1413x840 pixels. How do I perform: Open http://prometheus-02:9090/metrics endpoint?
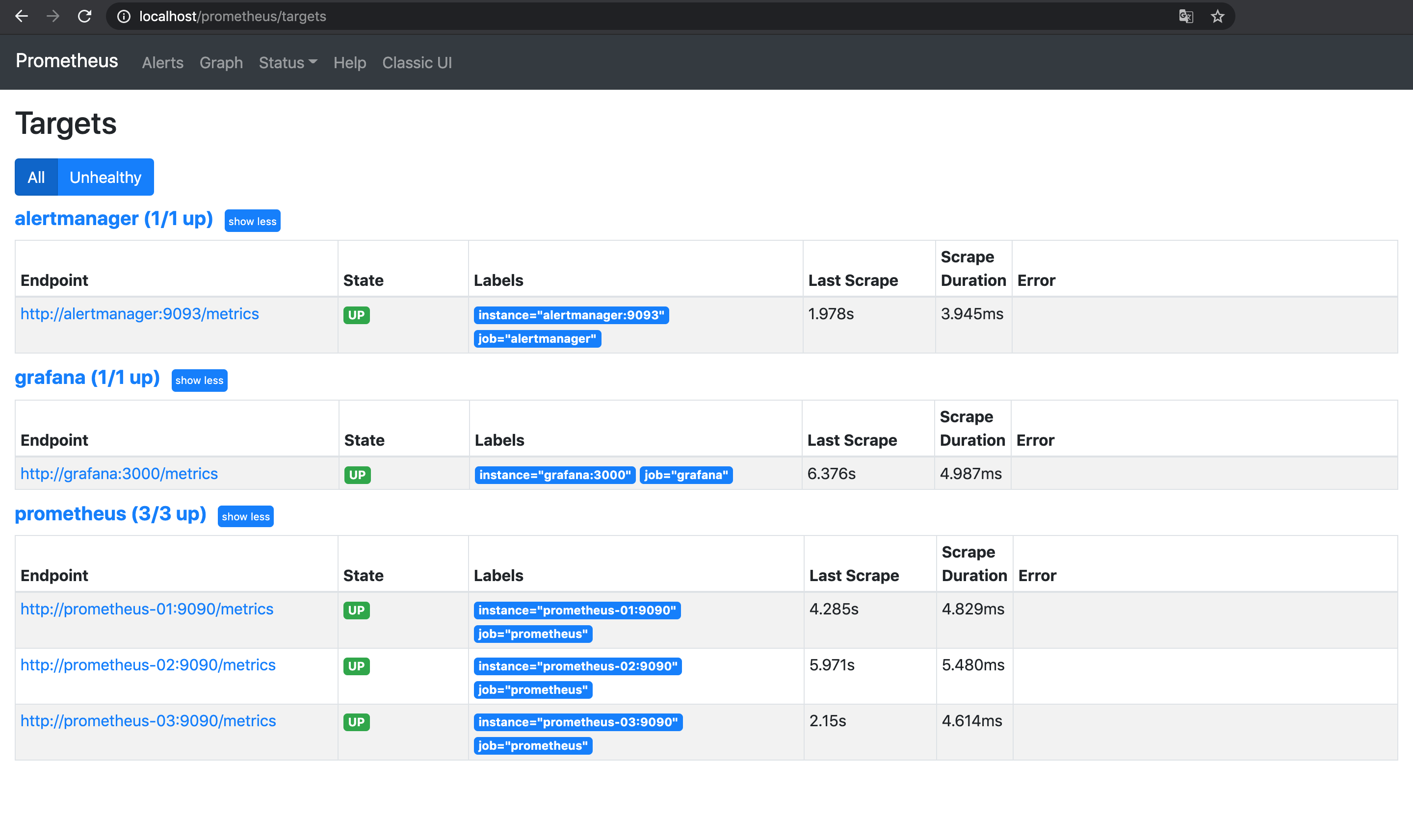[148, 665]
